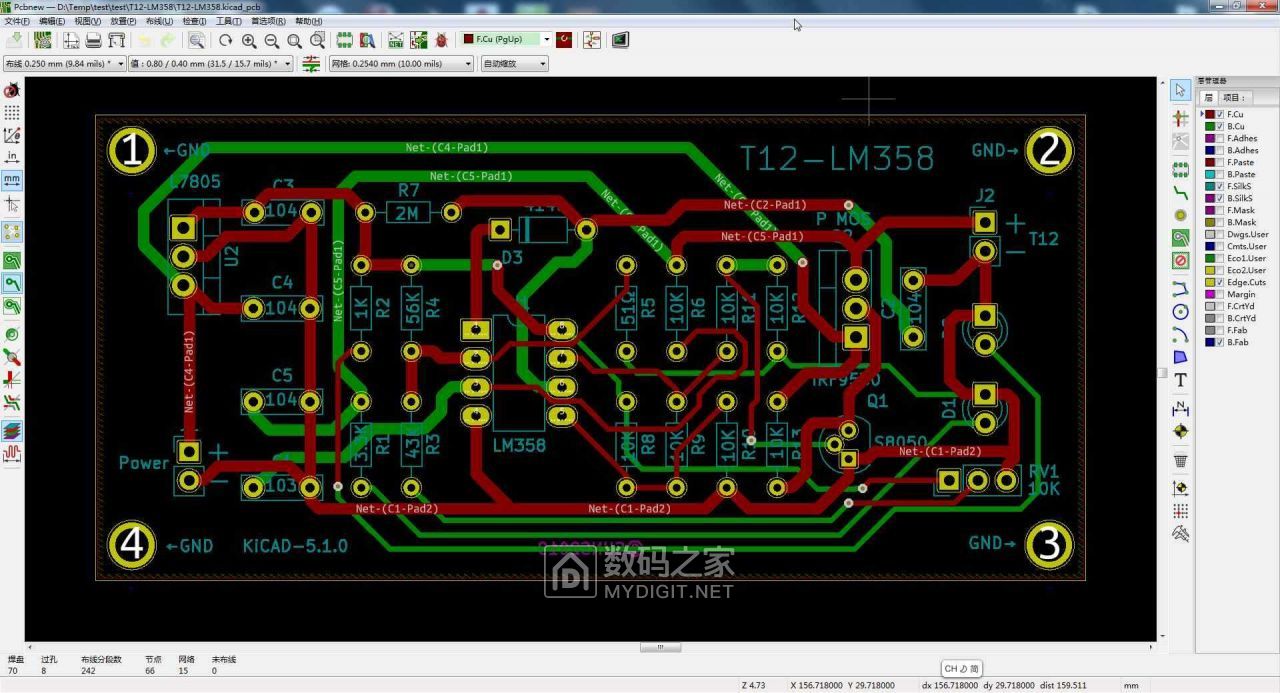
Task: Select the Add text tool
Action: tap(1180, 380)
